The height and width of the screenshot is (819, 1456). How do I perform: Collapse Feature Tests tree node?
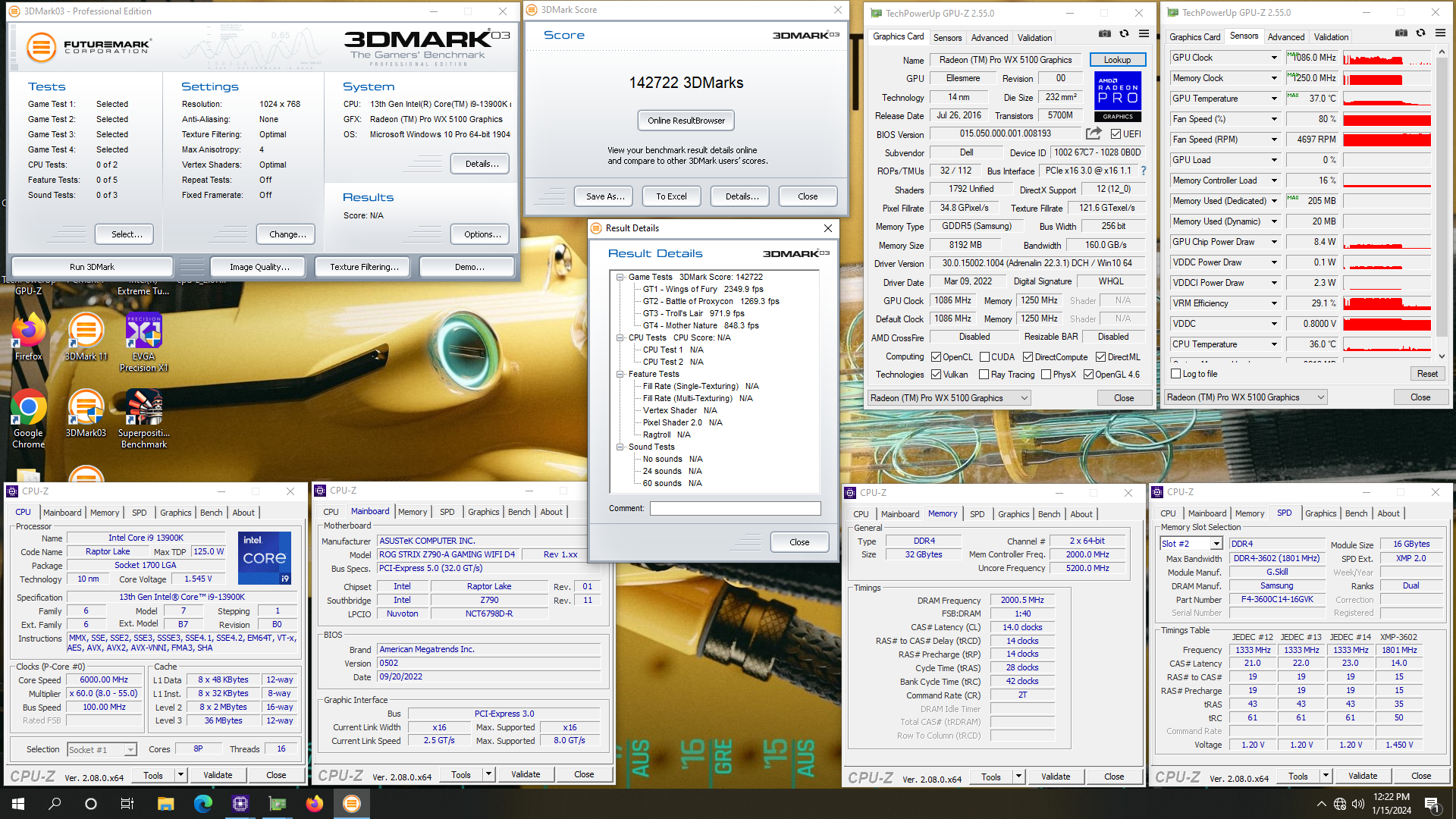(620, 374)
